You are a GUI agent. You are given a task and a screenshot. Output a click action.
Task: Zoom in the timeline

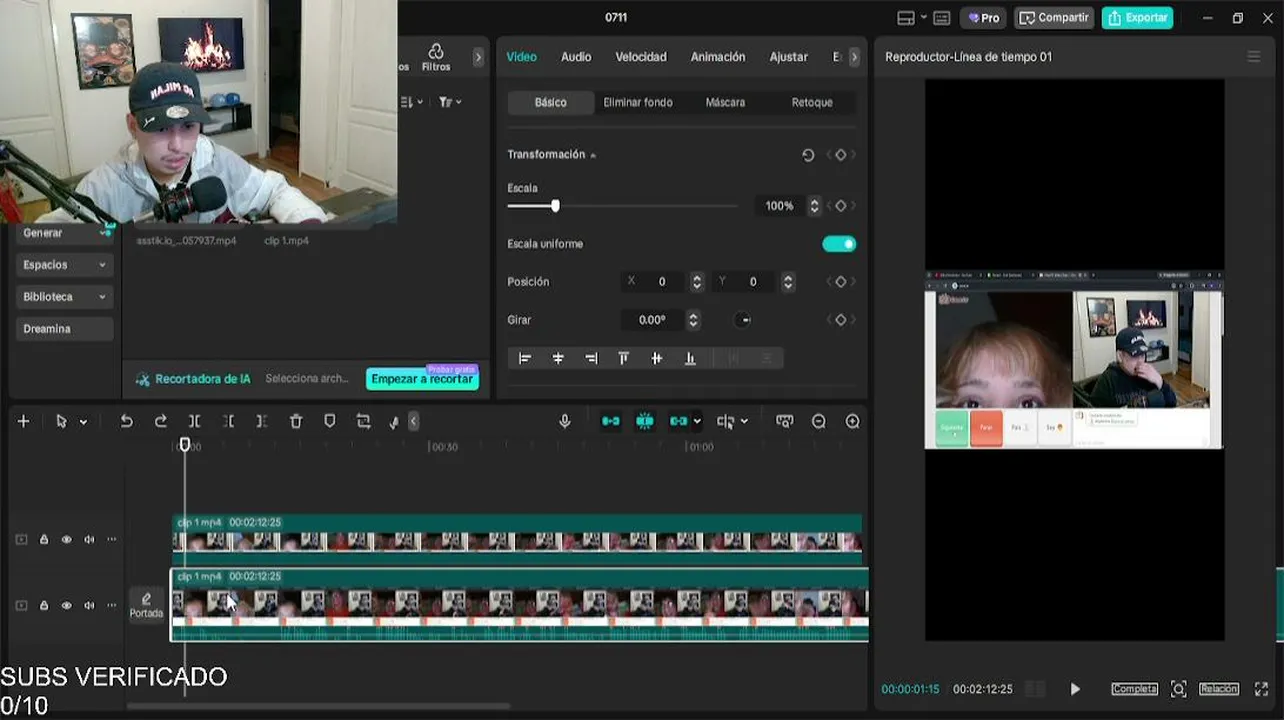point(852,421)
